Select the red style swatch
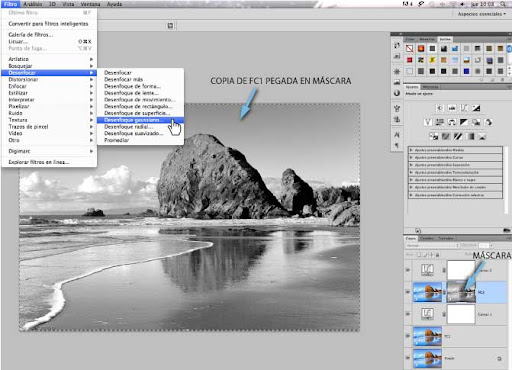 tap(410, 60)
